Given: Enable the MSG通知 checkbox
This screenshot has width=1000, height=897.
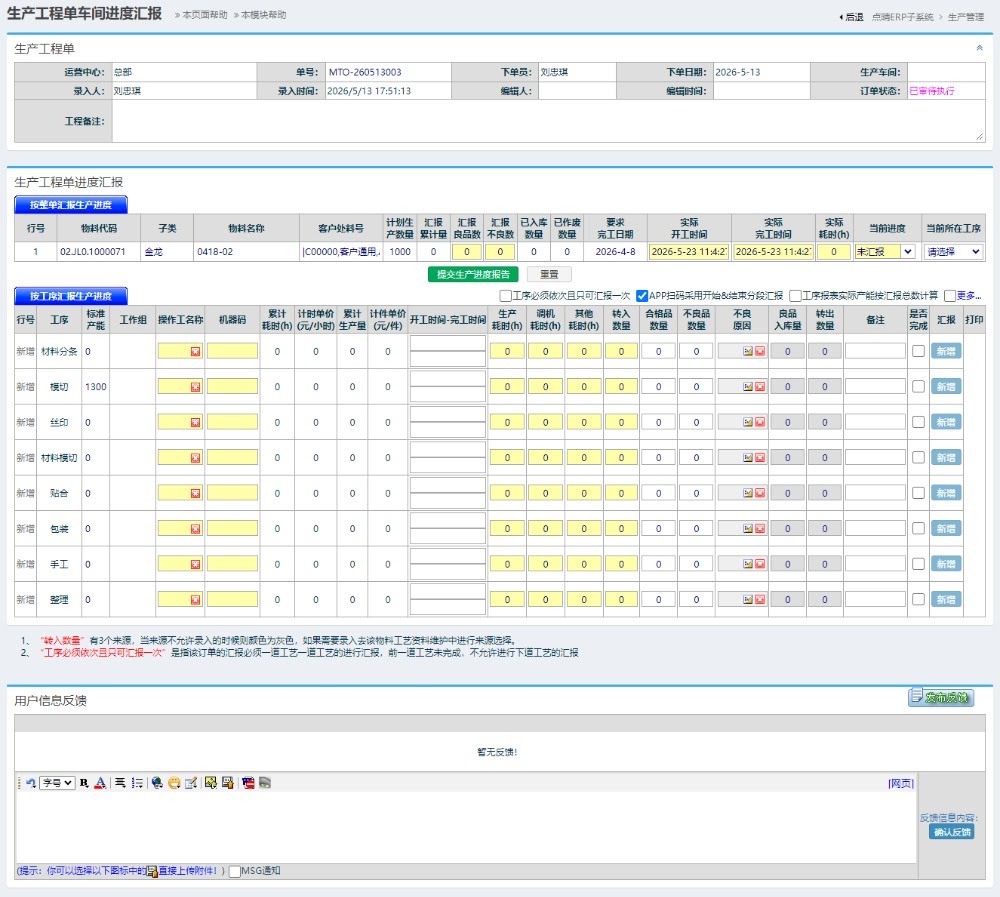Looking at the screenshot, I should (x=235, y=871).
